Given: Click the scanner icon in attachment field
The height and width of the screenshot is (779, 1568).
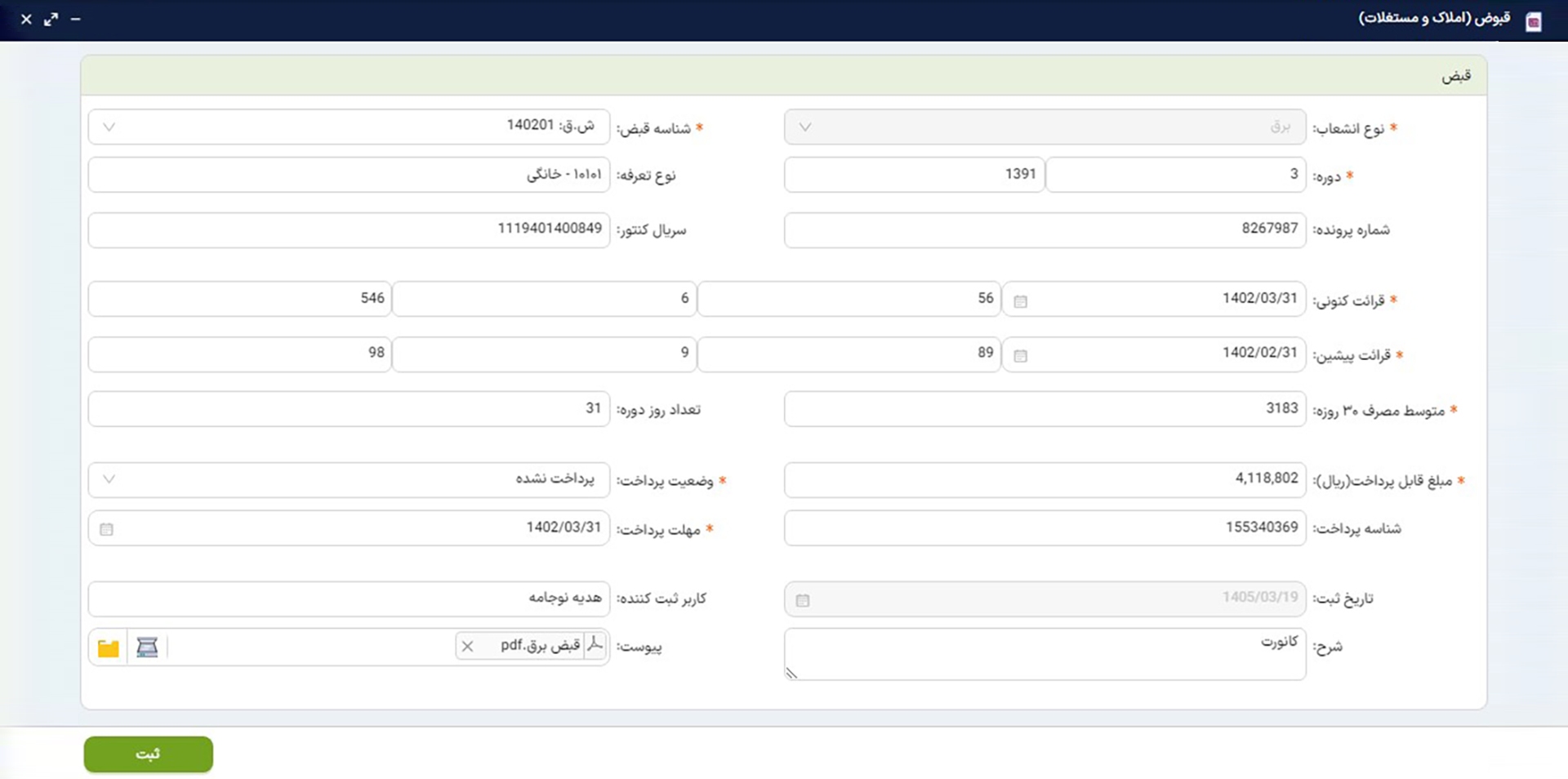Looking at the screenshot, I should click(147, 648).
